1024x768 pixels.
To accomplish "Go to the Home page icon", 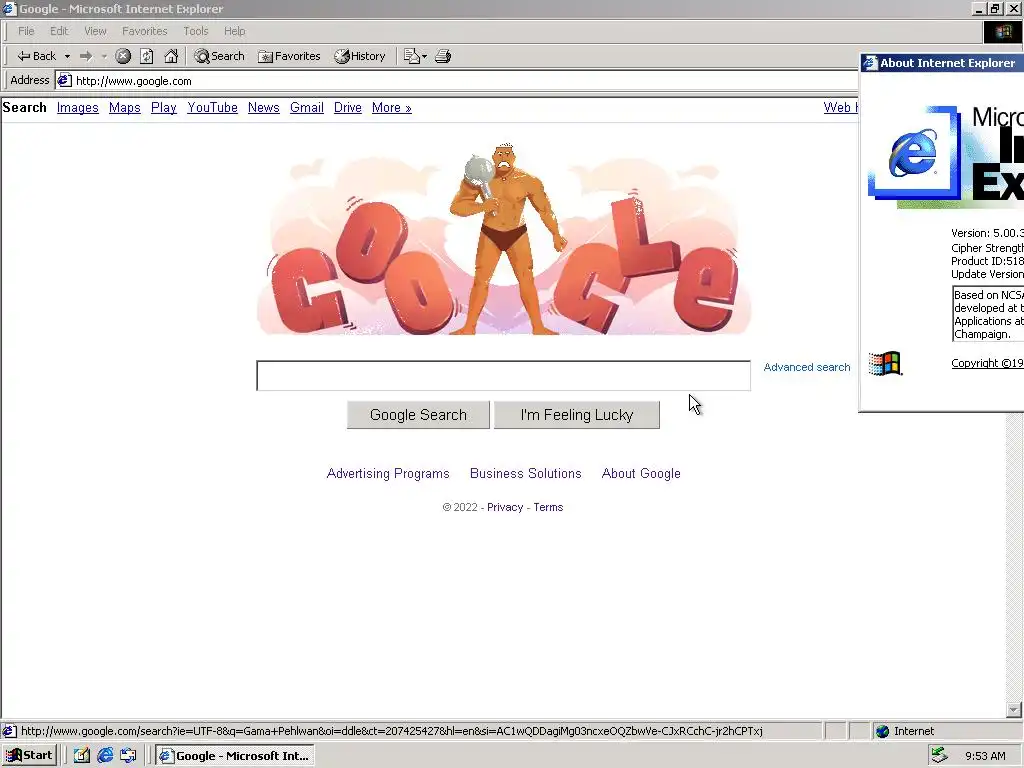I will [171, 56].
